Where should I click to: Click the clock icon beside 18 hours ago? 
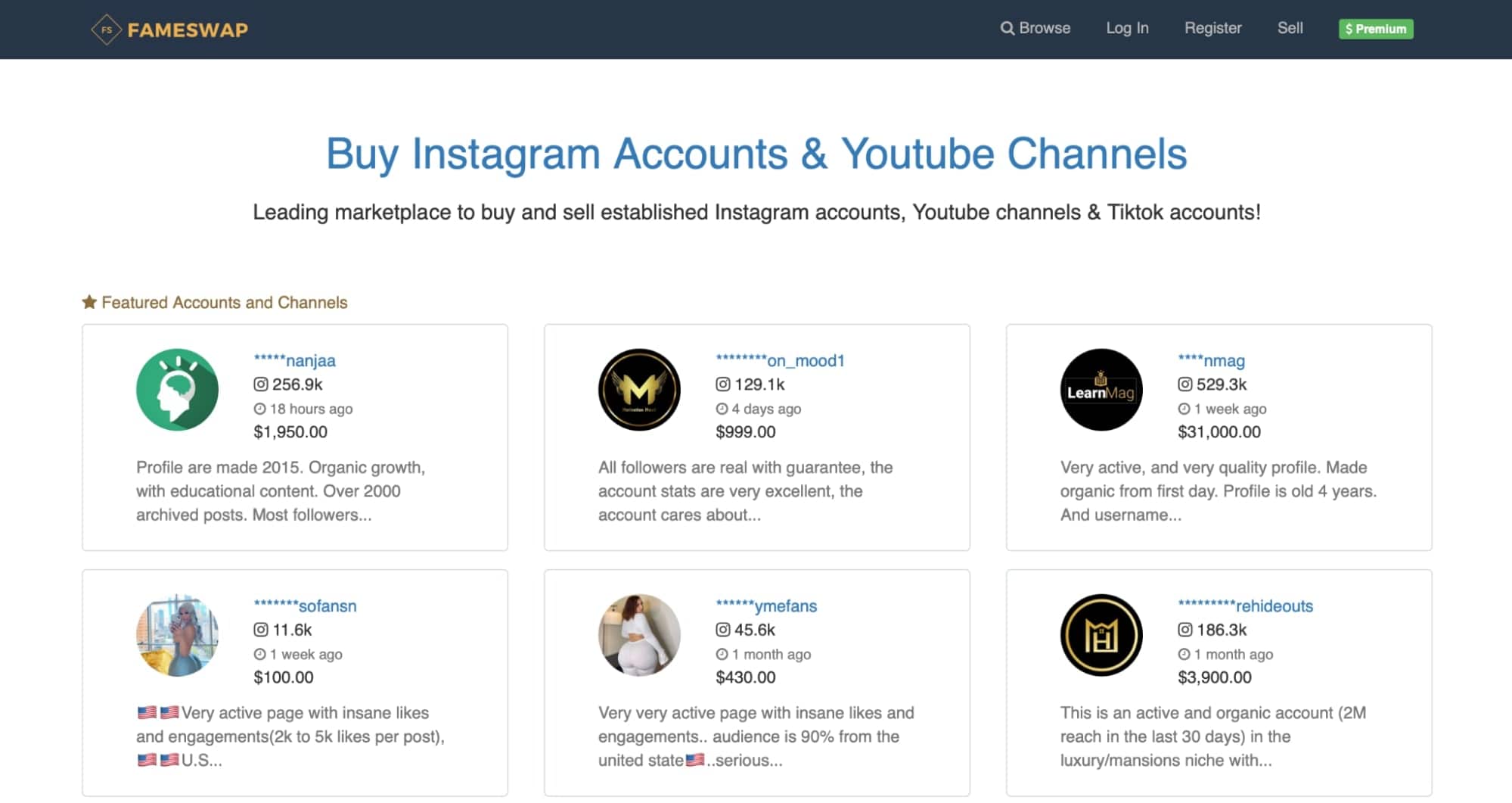[x=259, y=409]
